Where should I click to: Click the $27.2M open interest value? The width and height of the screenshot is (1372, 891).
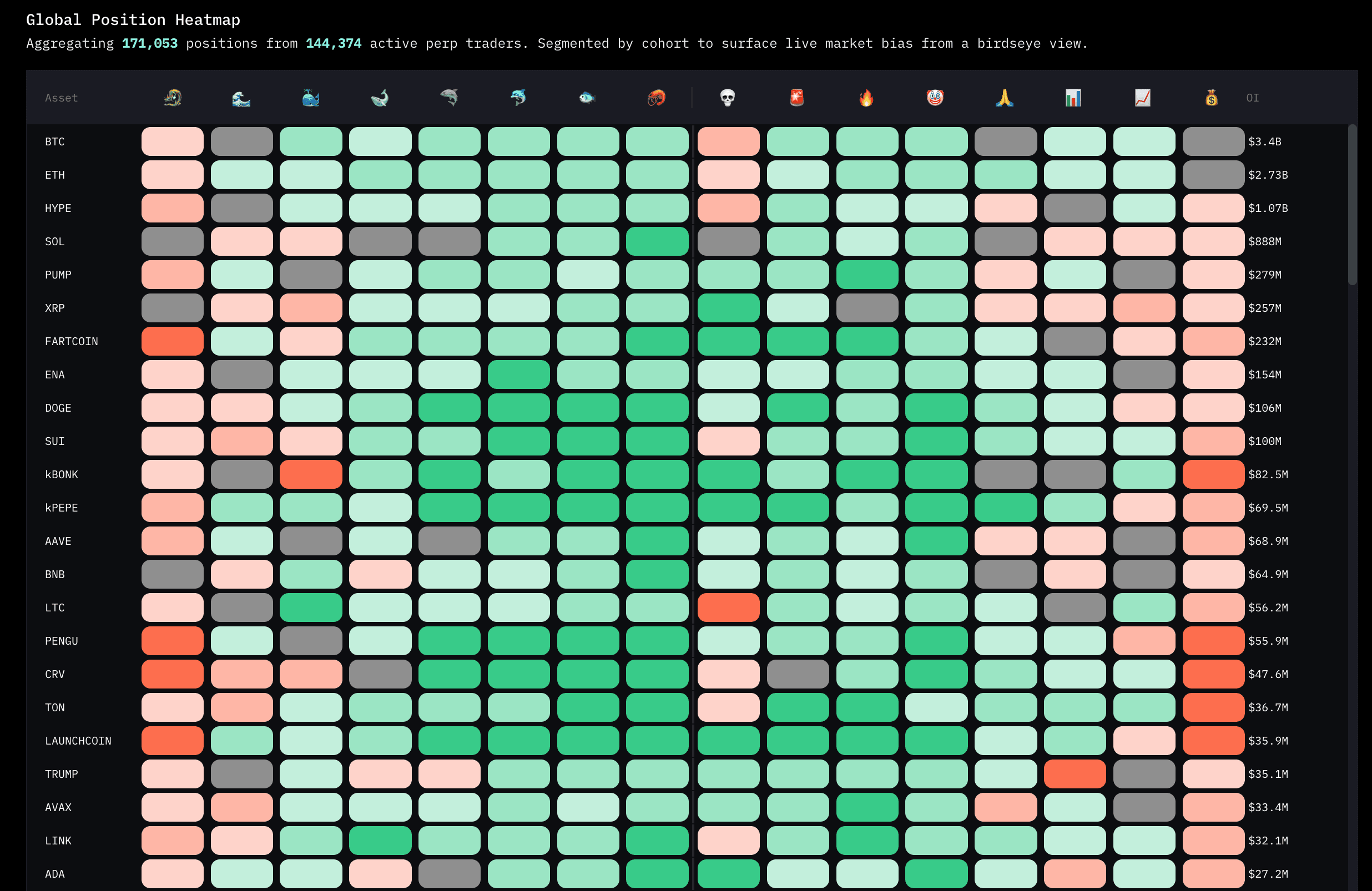1268,874
